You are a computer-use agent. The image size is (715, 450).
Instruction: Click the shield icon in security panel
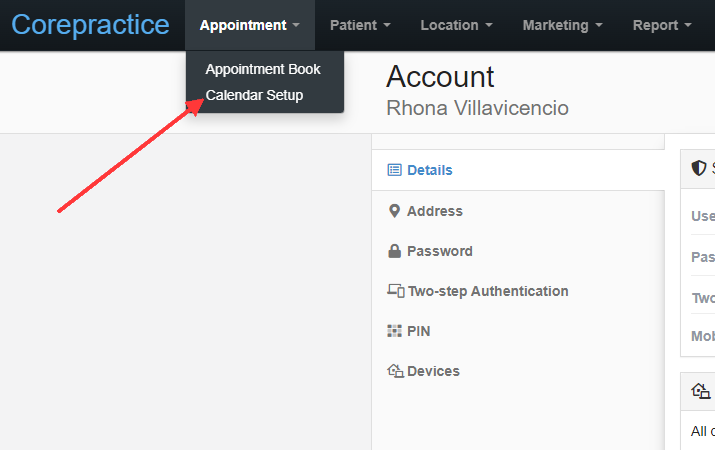pyautogui.click(x=699, y=168)
